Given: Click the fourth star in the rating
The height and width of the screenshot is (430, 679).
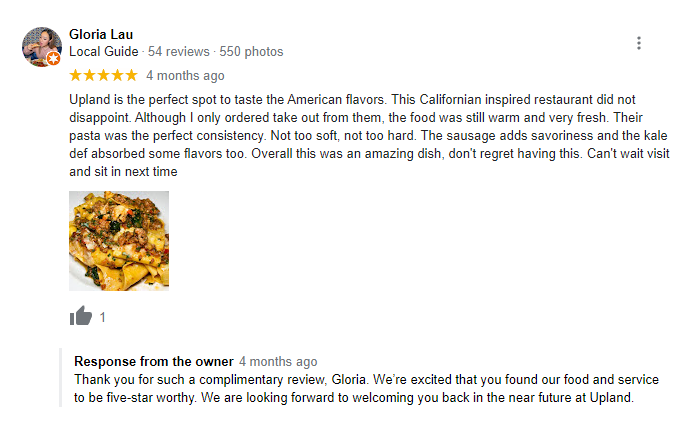Looking at the screenshot, I should tap(117, 75).
